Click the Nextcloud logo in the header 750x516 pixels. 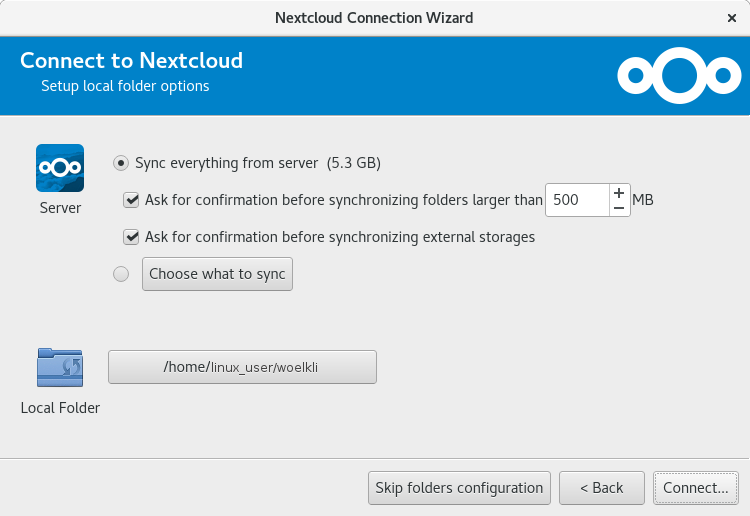(x=679, y=76)
